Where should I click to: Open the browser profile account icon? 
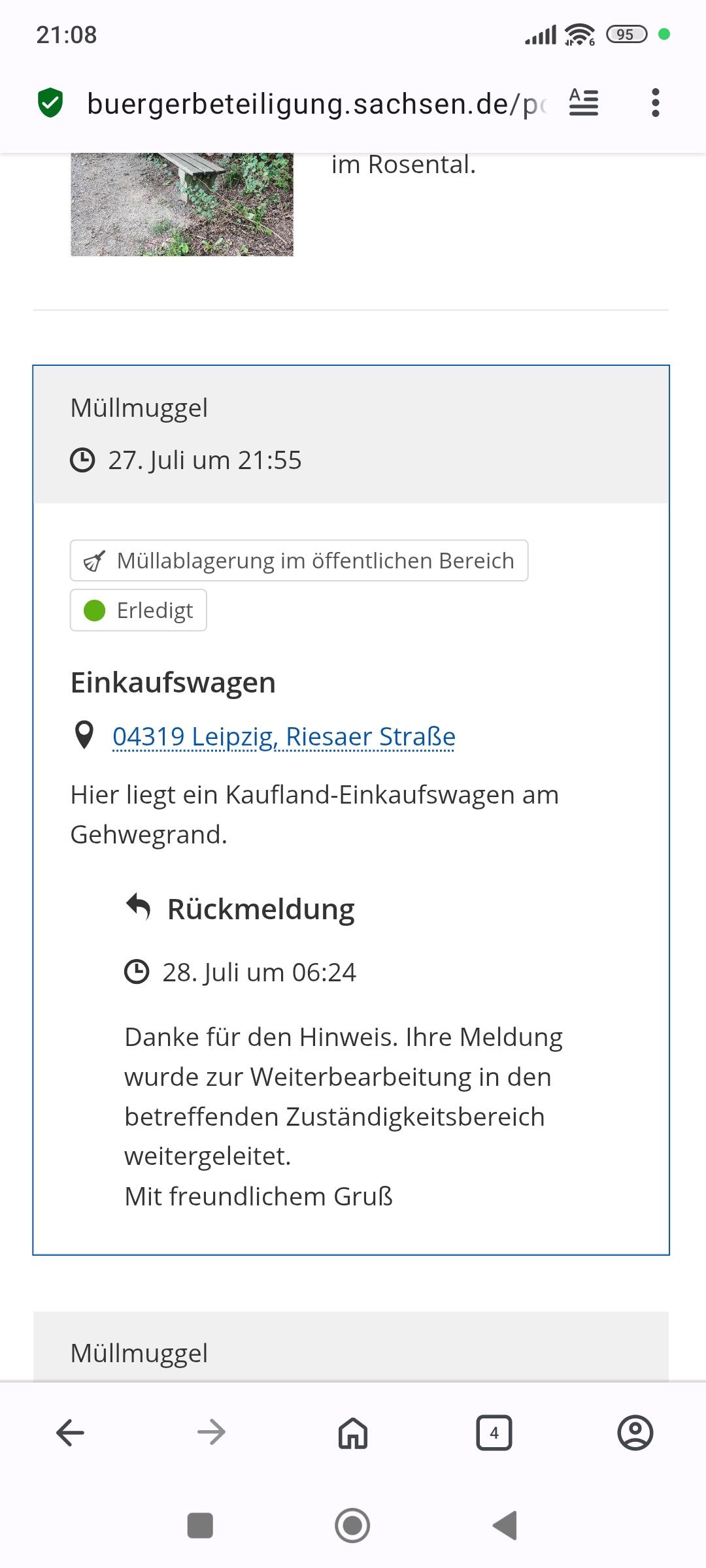click(635, 1433)
